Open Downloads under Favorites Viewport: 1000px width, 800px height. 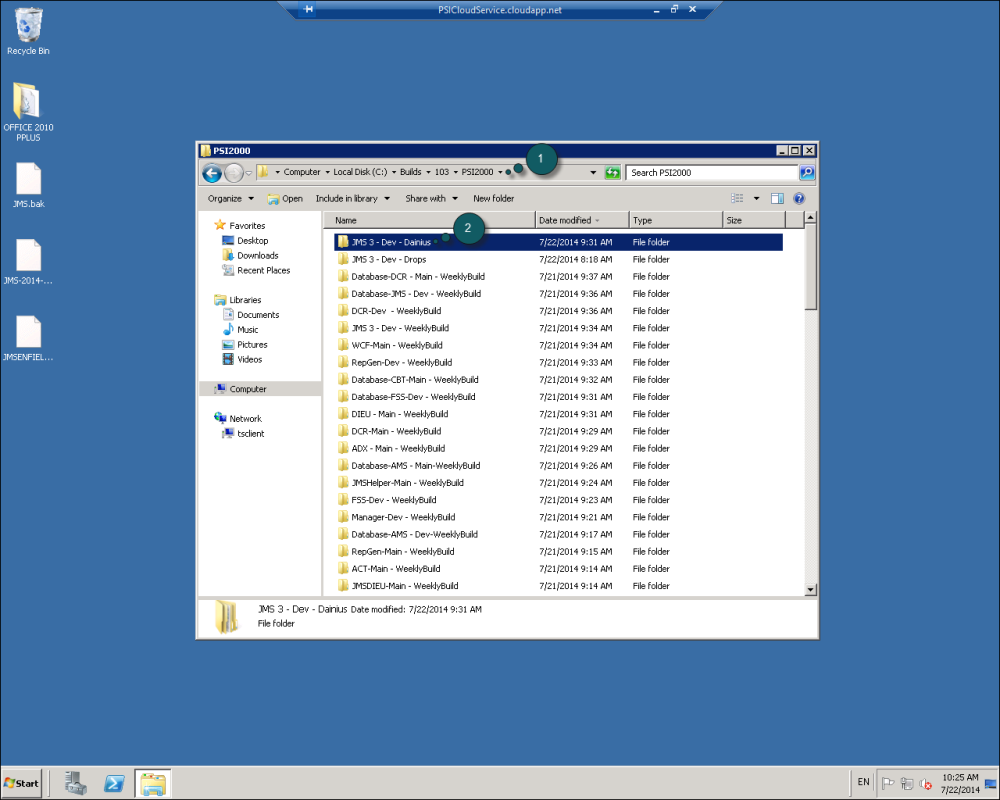258,255
